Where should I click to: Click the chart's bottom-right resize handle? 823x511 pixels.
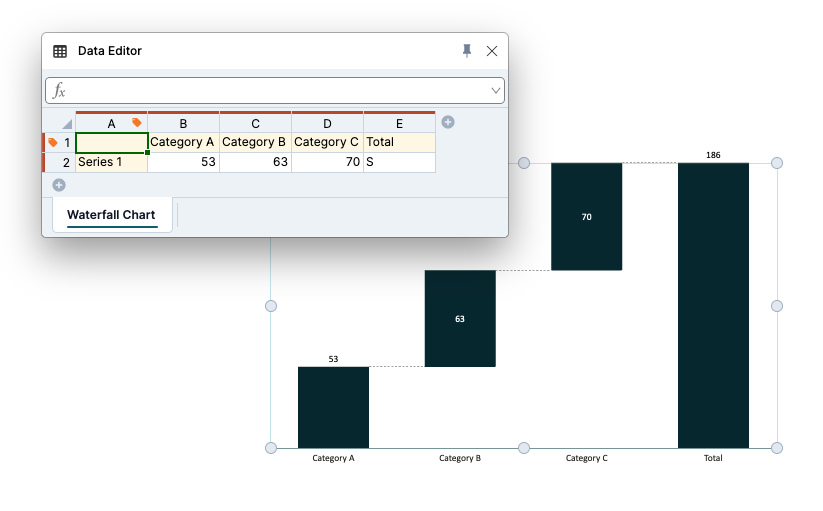tap(777, 448)
